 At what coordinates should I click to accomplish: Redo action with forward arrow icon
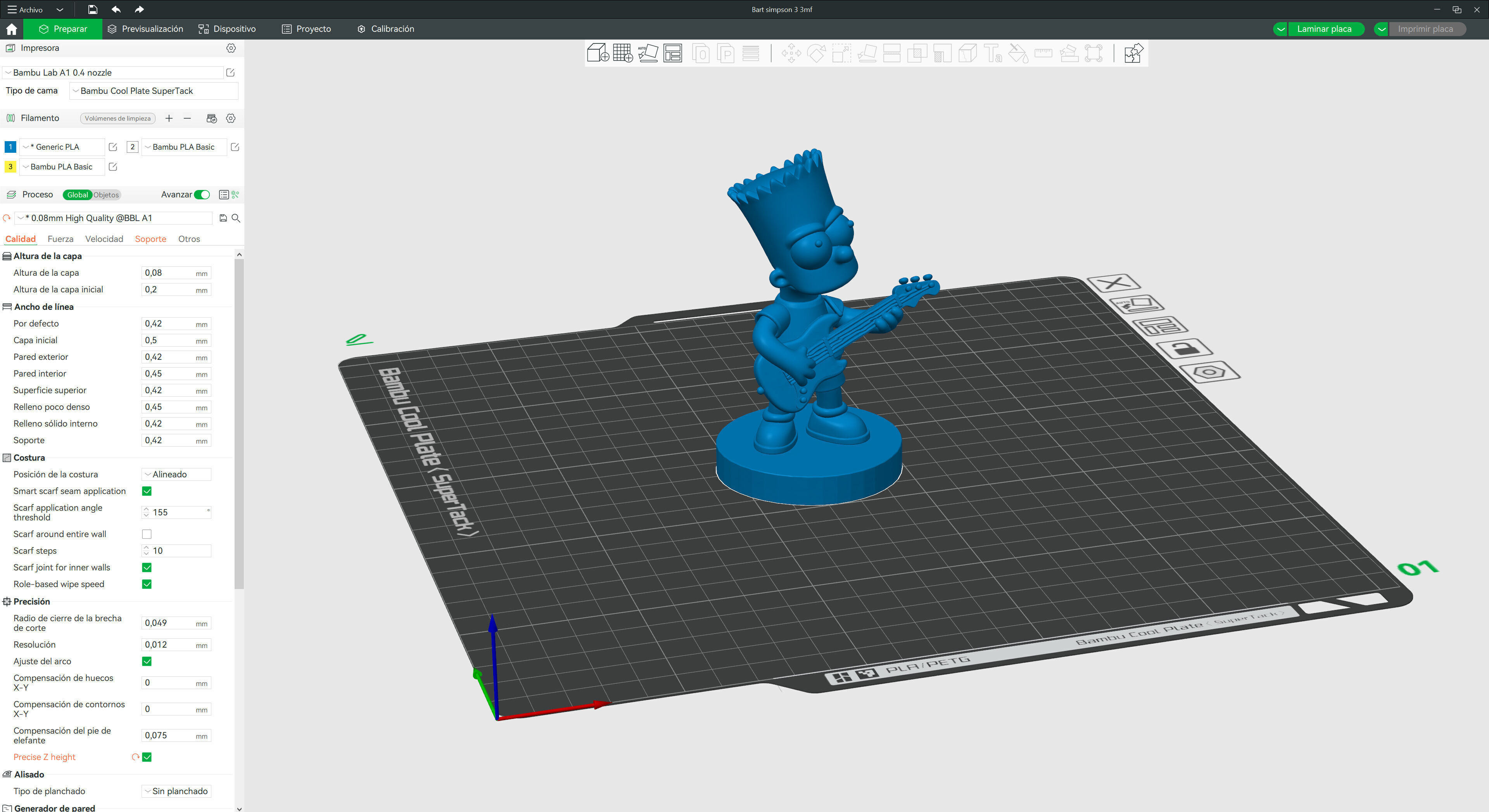[139, 9]
